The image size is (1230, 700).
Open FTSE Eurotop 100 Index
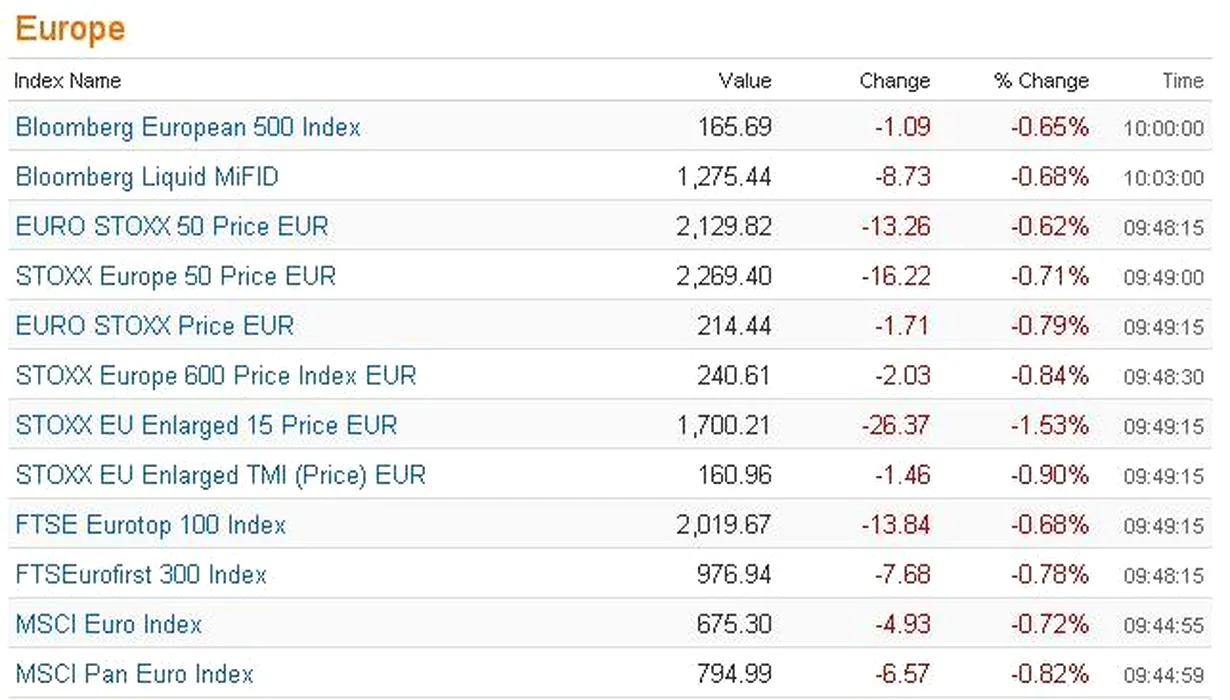tap(151, 525)
